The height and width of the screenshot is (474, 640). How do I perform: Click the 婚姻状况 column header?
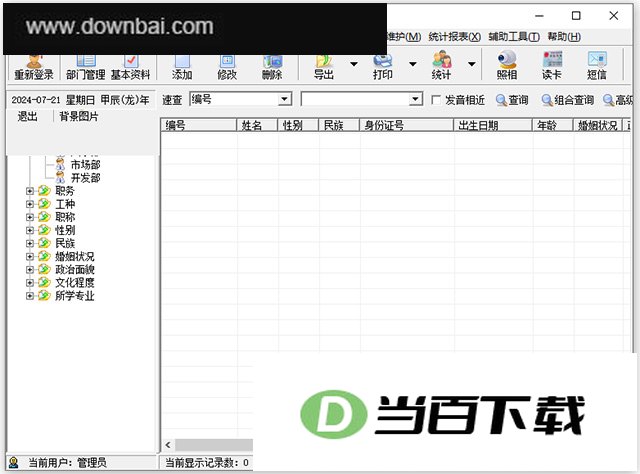(x=598, y=125)
